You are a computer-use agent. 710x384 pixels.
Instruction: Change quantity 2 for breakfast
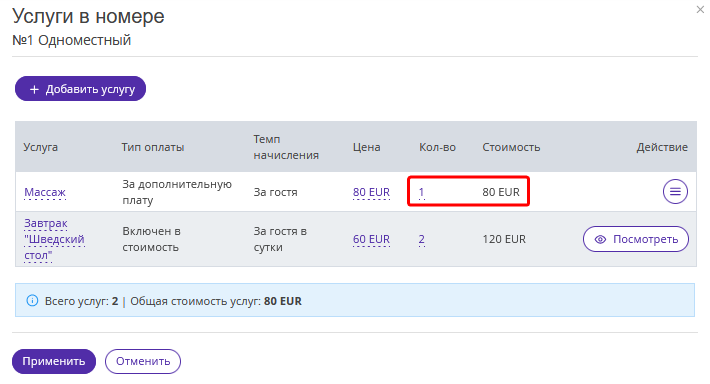pyautogui.click(x=422, y=239)
